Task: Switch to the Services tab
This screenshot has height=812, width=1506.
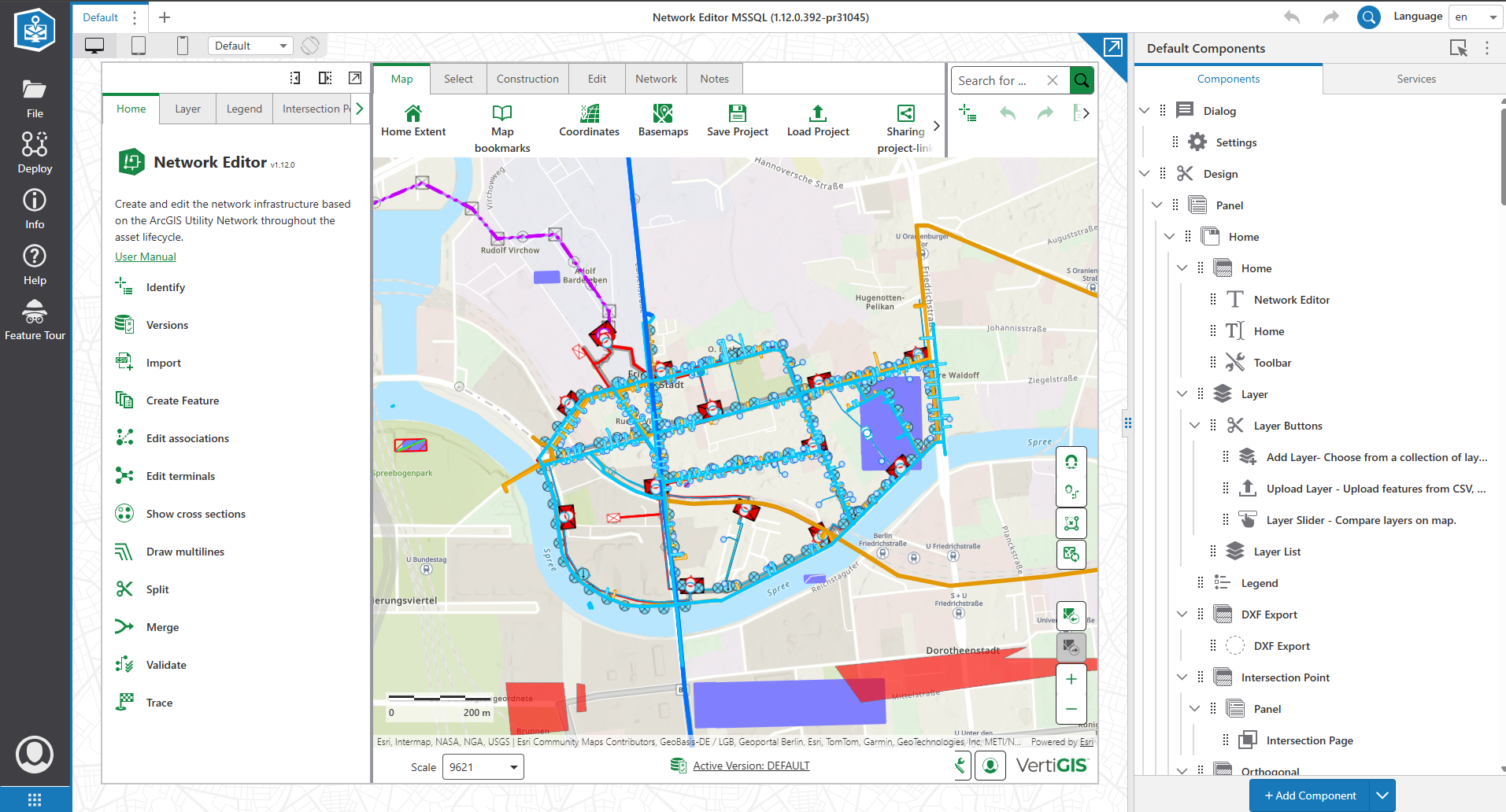Action: pos(1415,79)
